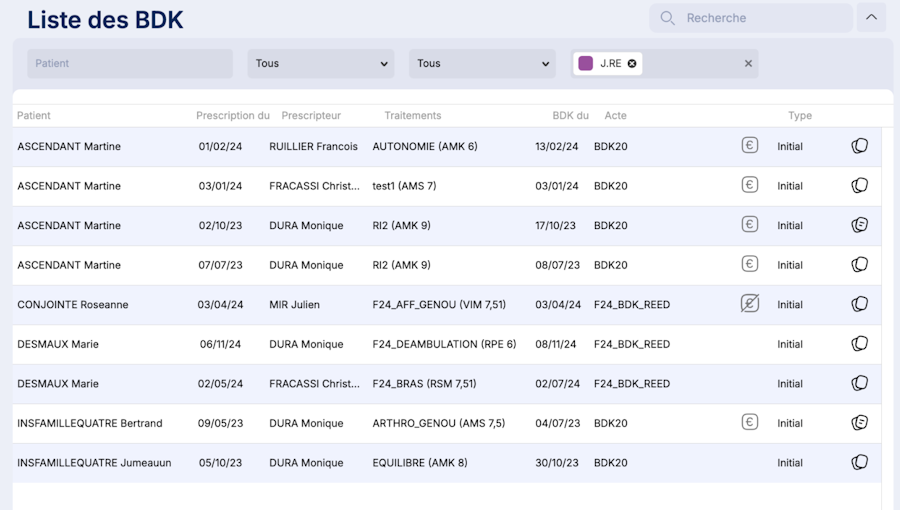
Task: Click the euro icon on the 08/07/23 BDK row
Action: point(750,265)
